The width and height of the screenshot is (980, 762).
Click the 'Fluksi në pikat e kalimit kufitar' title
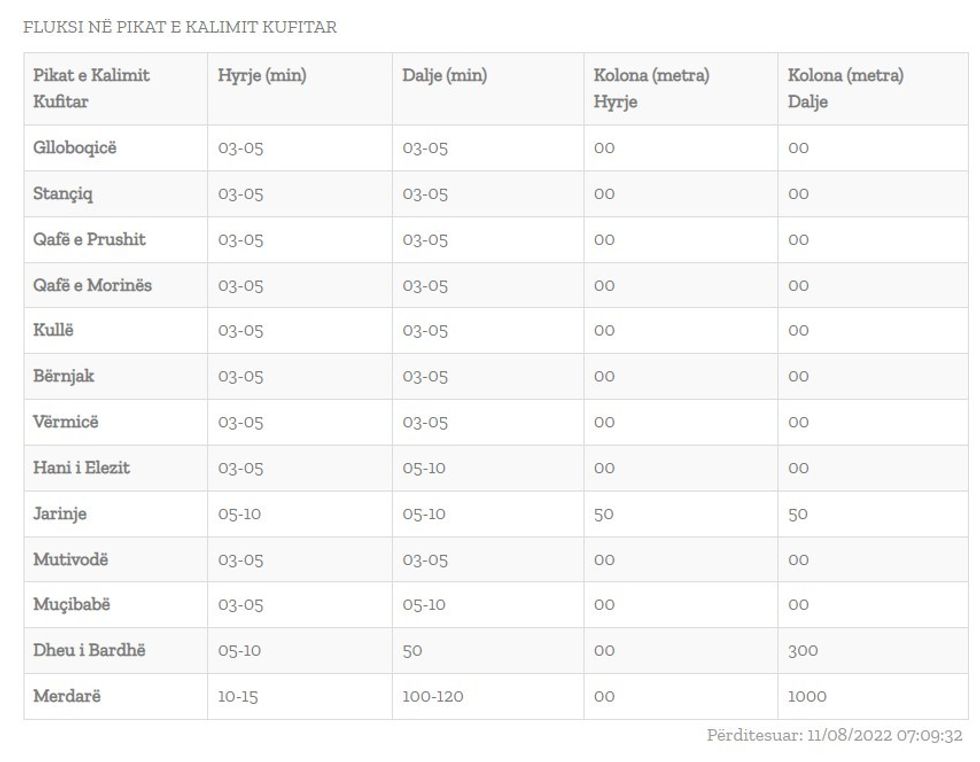tap(180, 28)
